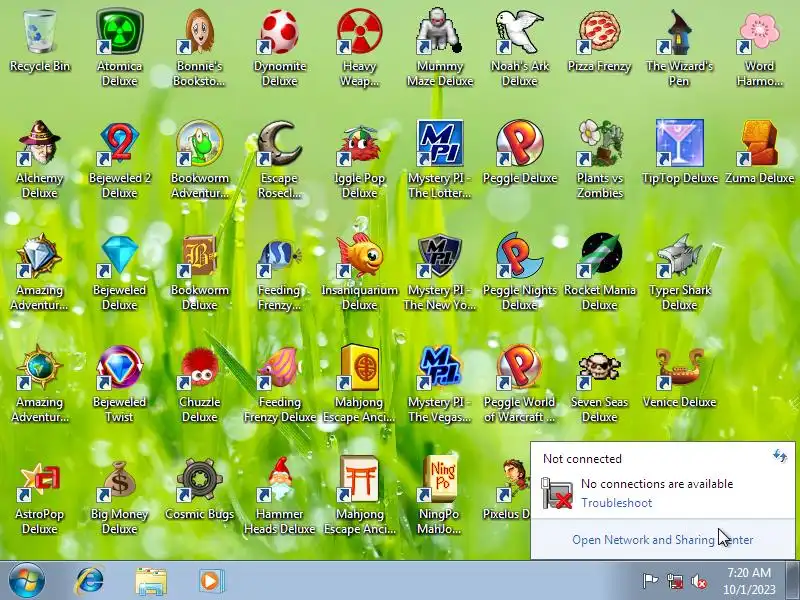Click the Action Center flag icon

649,581
